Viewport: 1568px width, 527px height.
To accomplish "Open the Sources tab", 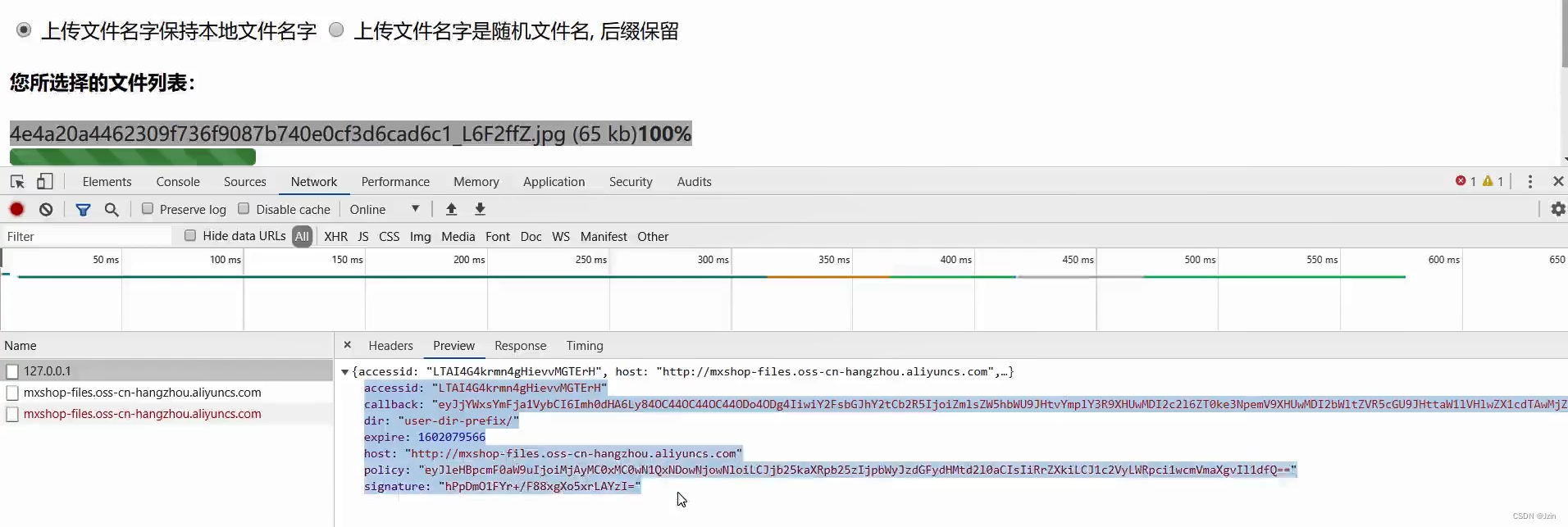I will tap(245, 182).
